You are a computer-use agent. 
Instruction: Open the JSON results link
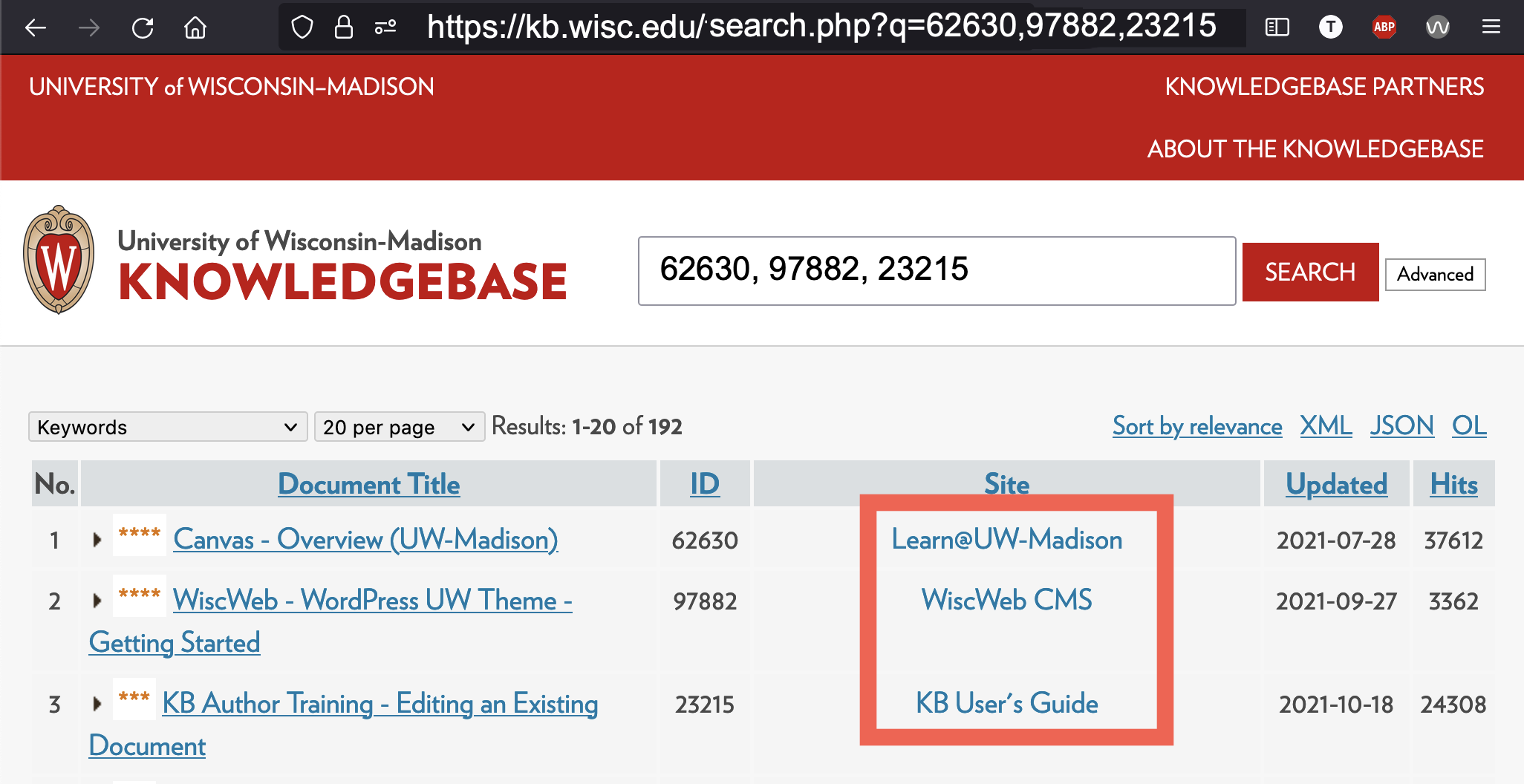(1402, 426)
